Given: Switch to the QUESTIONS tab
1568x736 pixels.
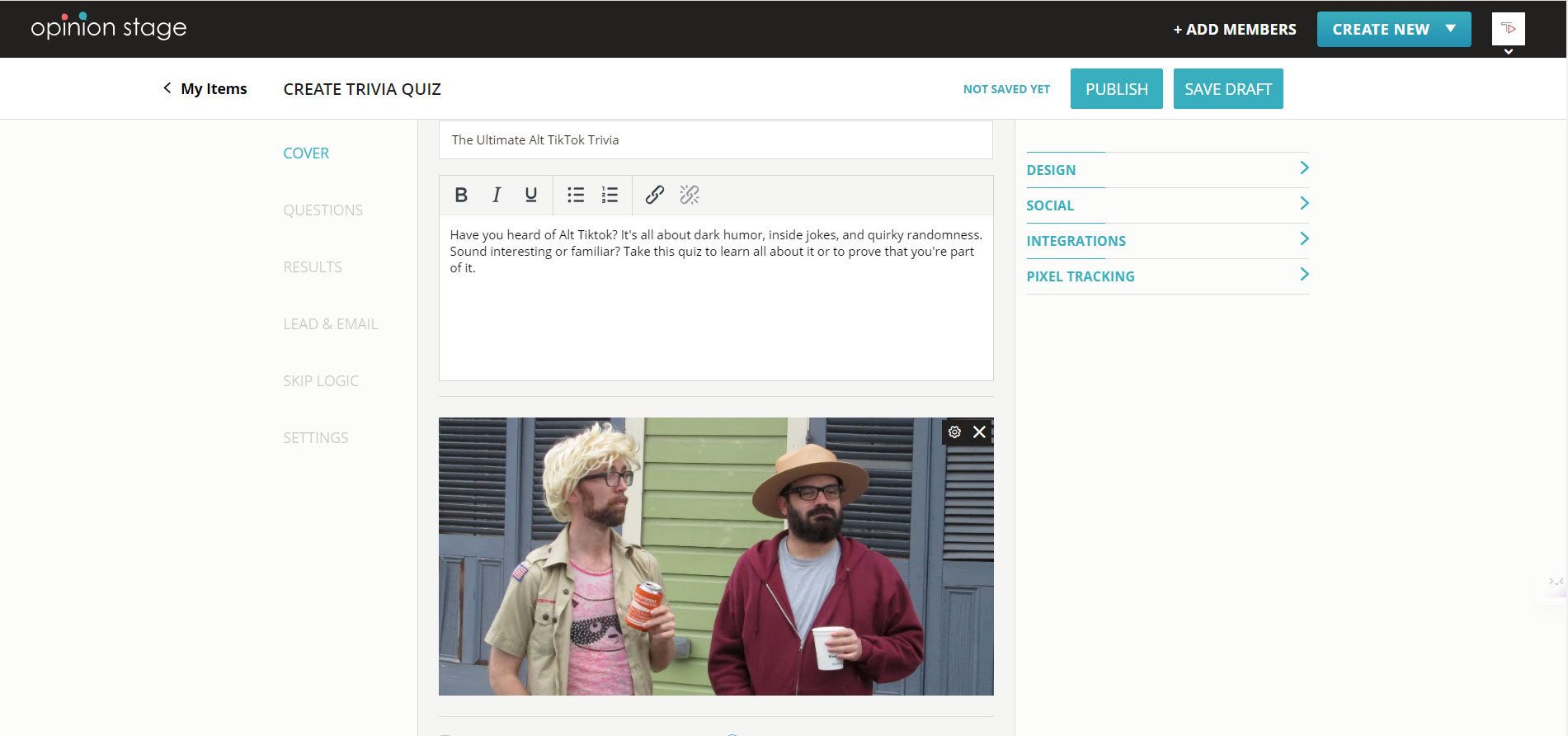Looking at the screenshot, I should [x=323, y=210].
